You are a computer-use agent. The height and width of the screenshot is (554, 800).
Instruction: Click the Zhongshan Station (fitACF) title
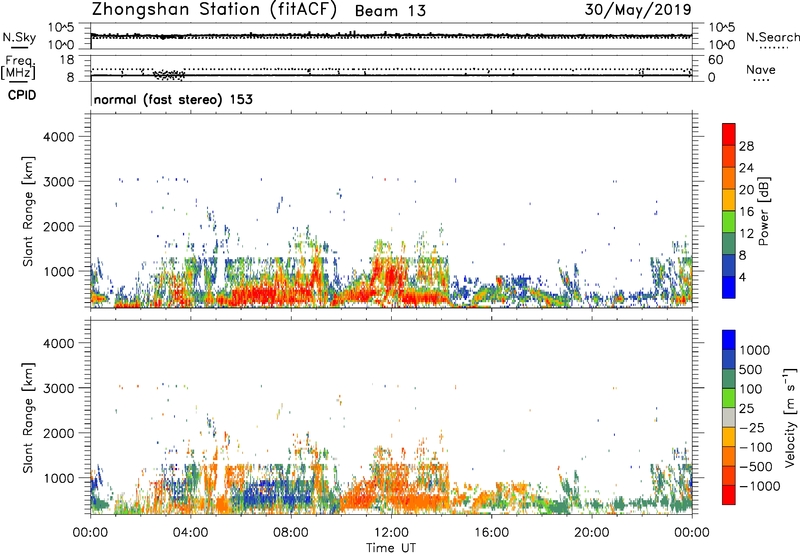click(214, 10)
